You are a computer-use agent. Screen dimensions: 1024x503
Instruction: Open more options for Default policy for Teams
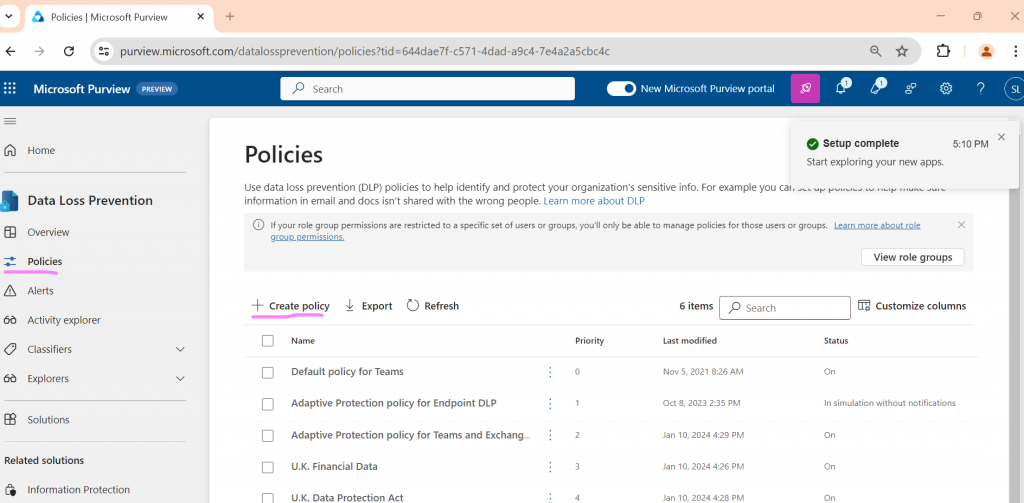click(550, 372)
